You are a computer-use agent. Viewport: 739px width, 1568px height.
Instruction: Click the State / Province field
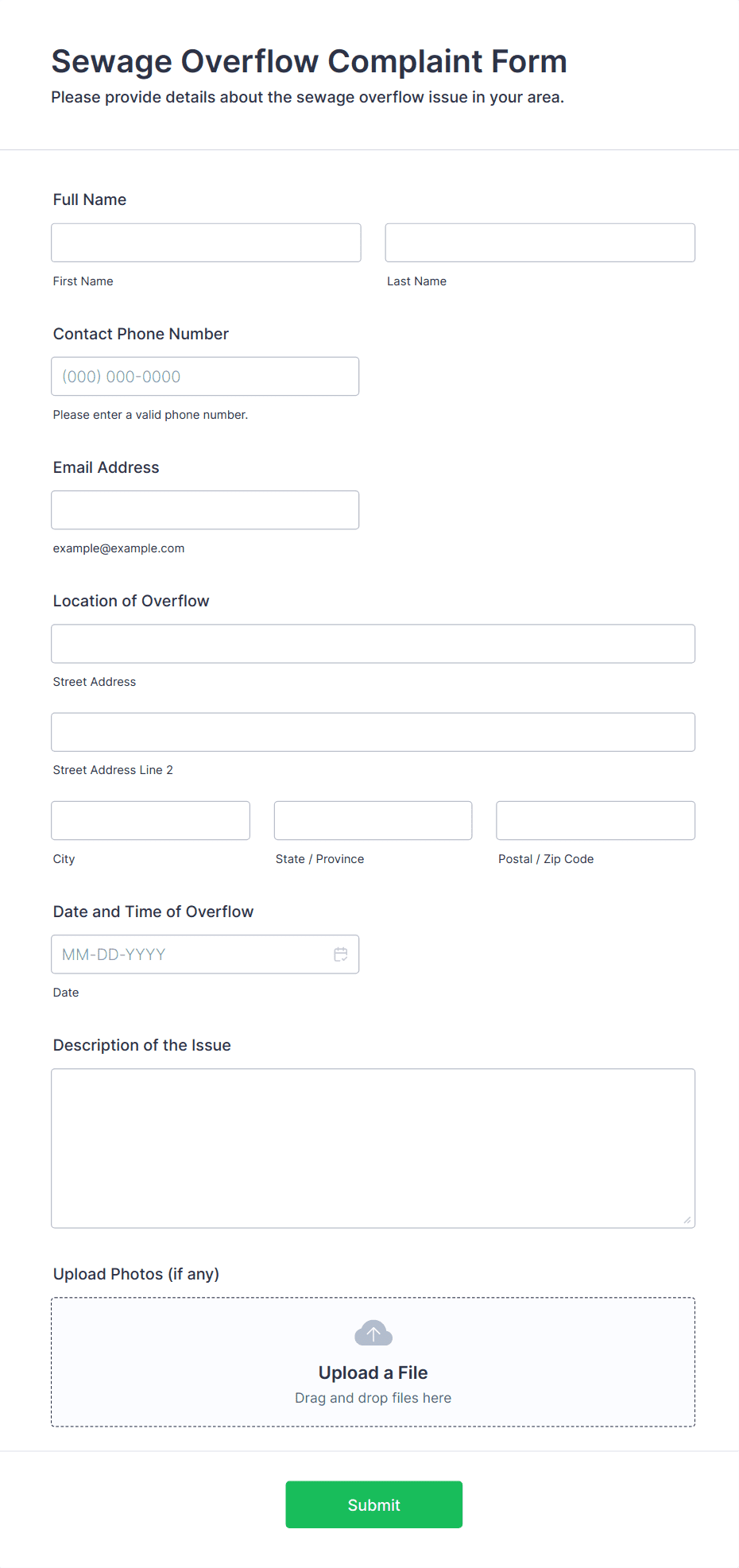coord(373,820)
